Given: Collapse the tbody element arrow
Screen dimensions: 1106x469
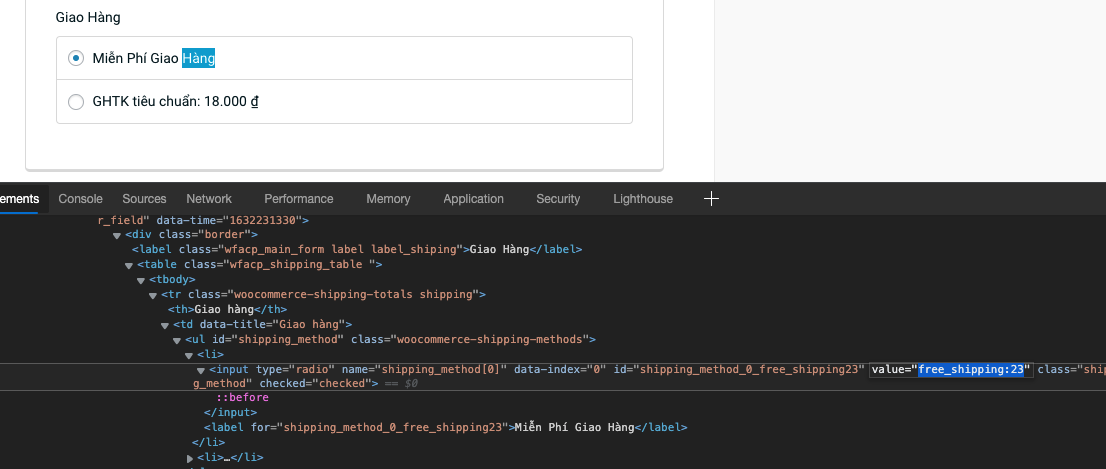Looking at the screenshot, I should [141, 280].
